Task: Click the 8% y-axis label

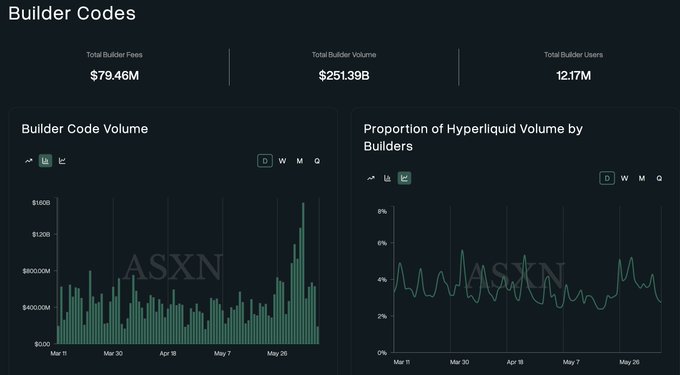Action: tap(382, 211)
